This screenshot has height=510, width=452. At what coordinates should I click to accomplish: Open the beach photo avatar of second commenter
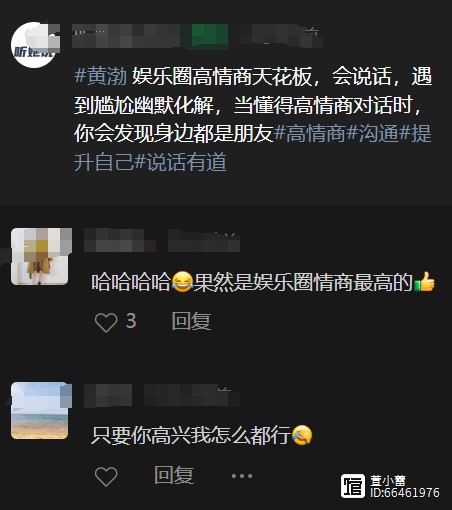pos(40,411)
